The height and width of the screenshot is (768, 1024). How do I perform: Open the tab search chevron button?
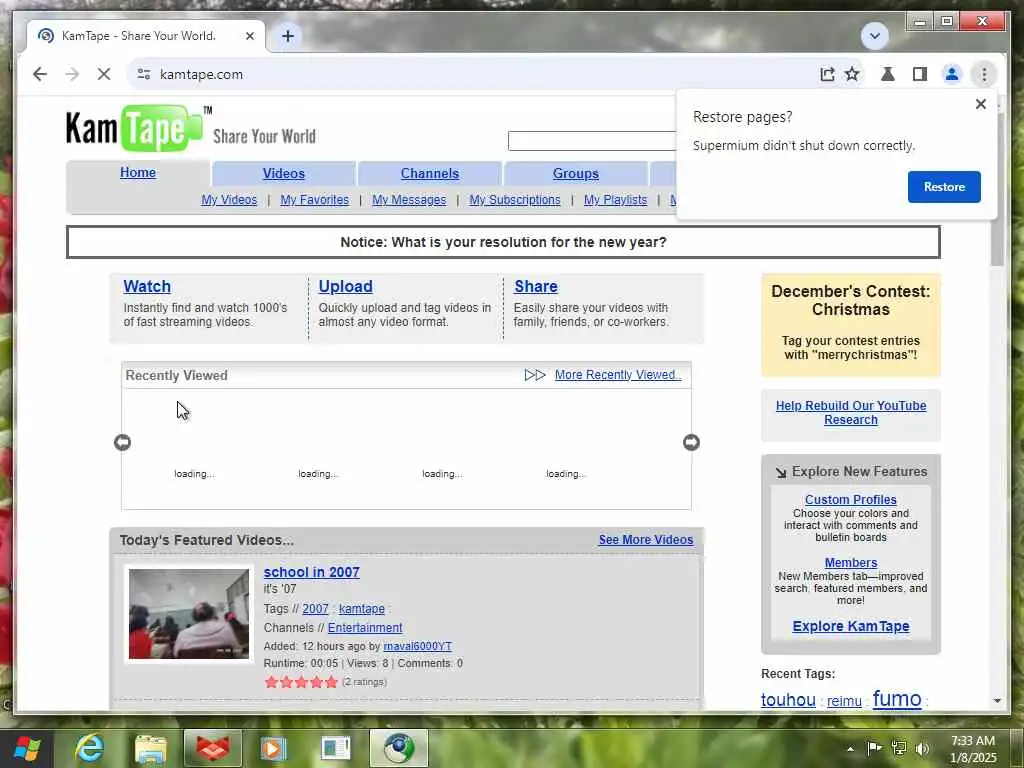point(875,36)
